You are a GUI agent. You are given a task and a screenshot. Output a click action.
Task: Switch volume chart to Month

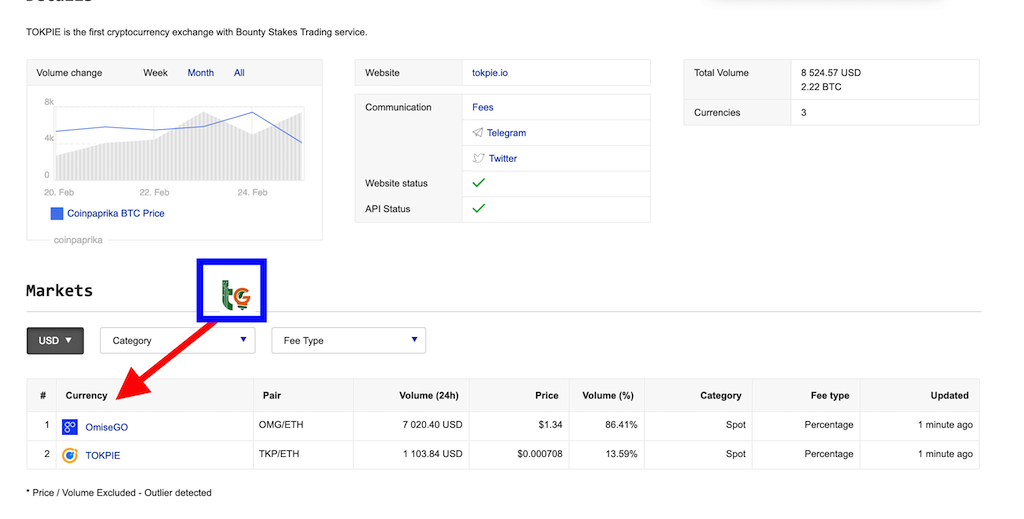(x=200, y=72)
